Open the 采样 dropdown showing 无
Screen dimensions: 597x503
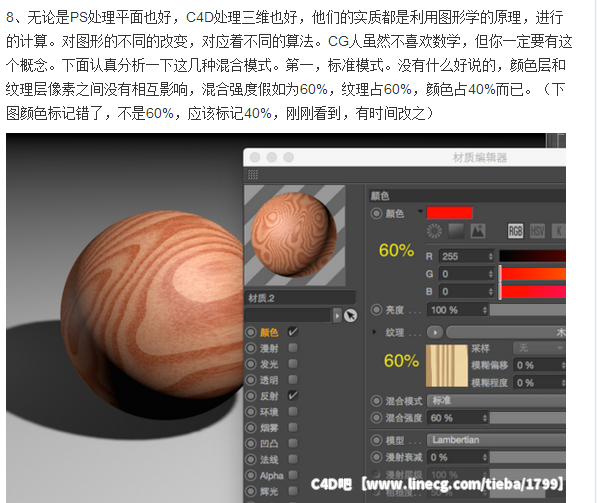click(539, 348)
